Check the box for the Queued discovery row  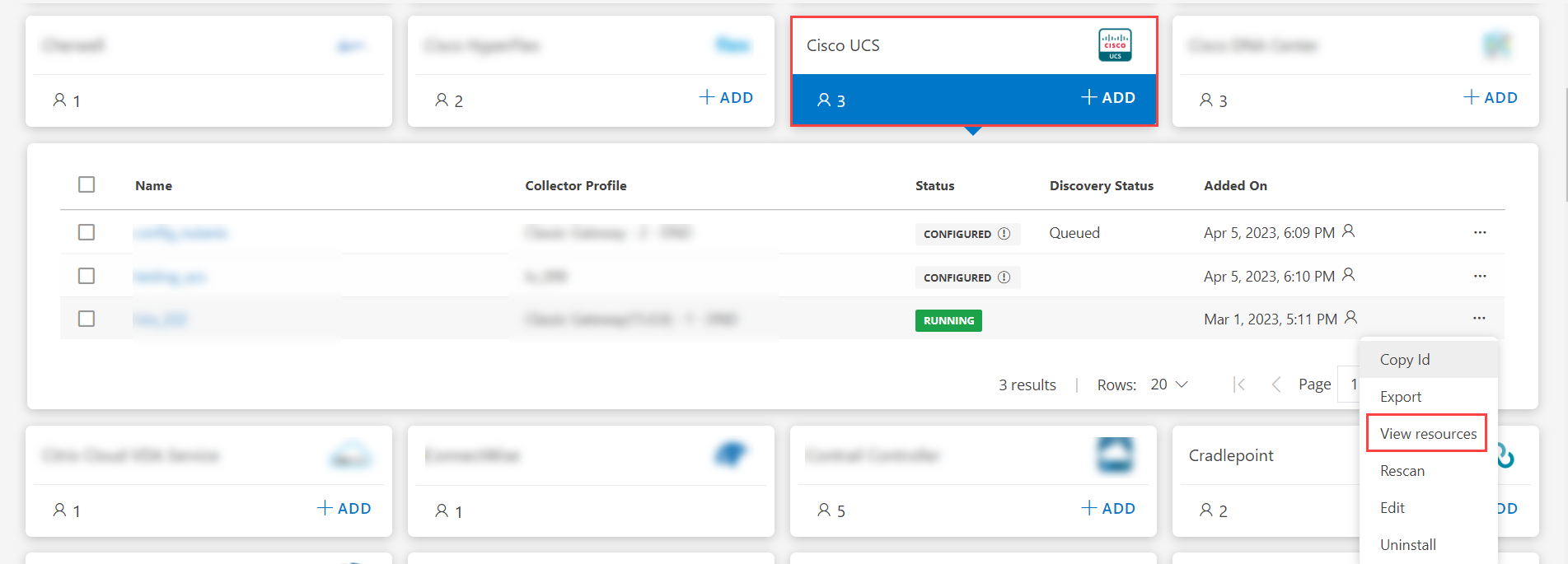coord(87,232)
